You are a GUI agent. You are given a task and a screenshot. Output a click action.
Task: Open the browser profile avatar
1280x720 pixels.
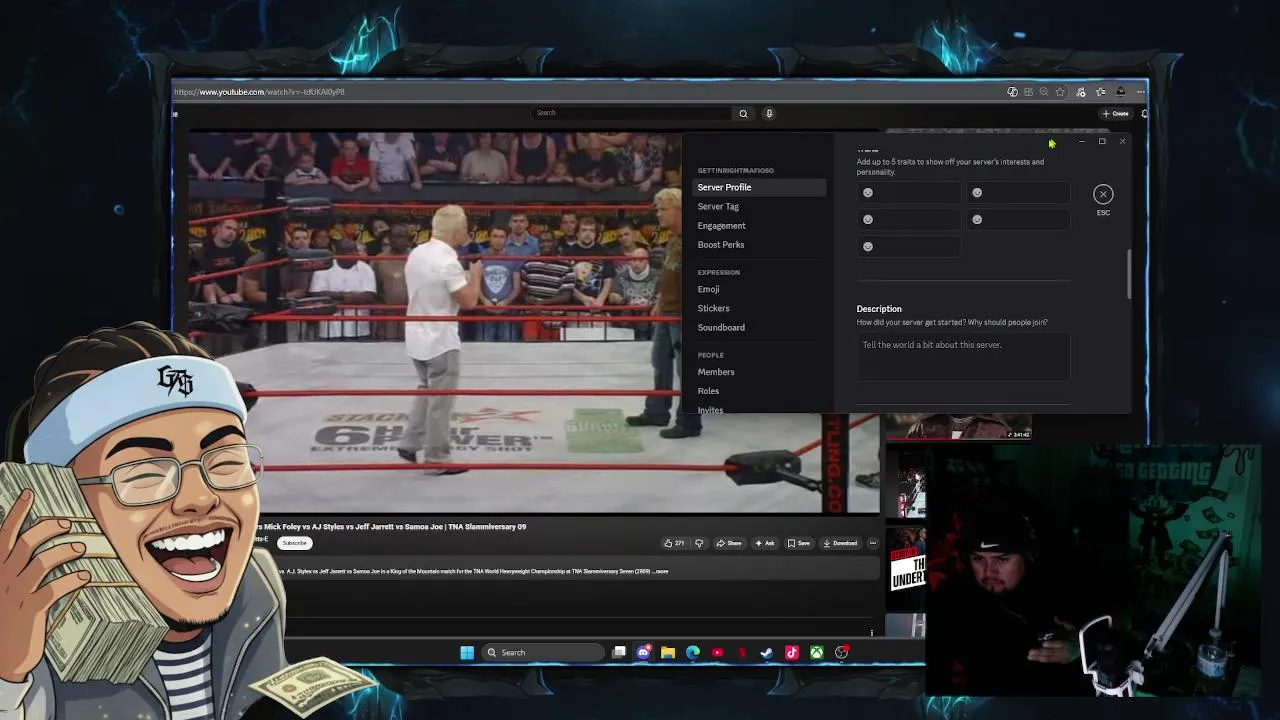pos(1121,92)
